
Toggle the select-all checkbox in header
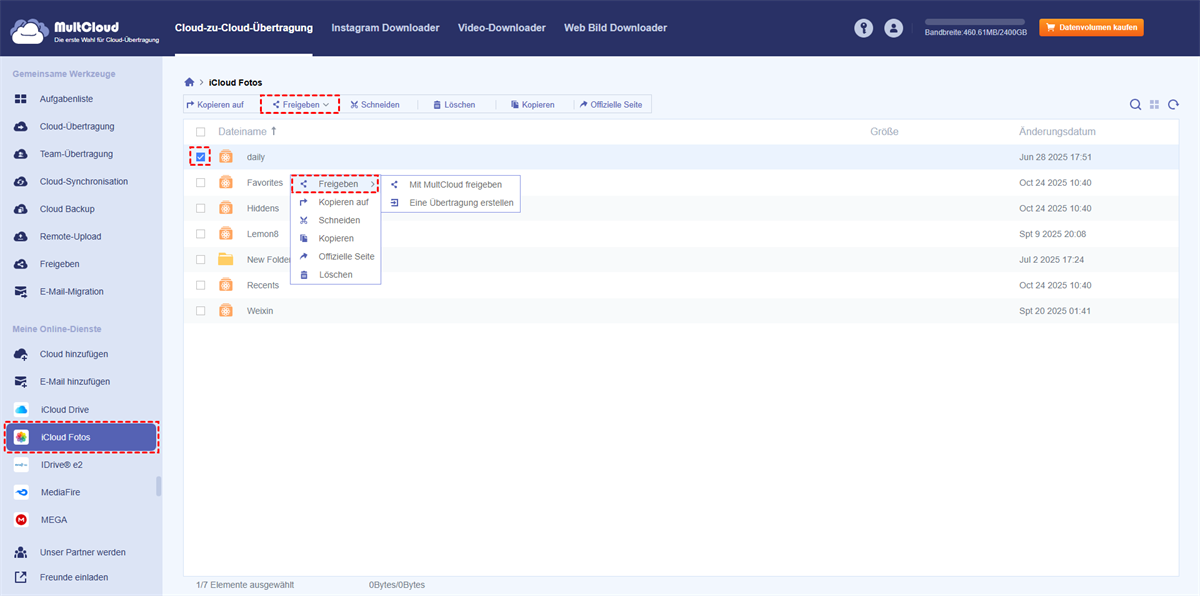[201, 132]
